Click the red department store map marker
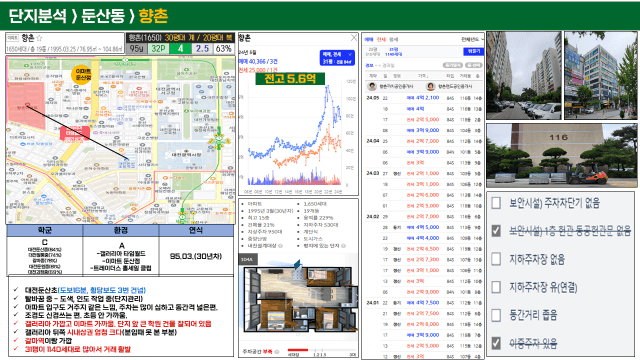 [75, 133]
